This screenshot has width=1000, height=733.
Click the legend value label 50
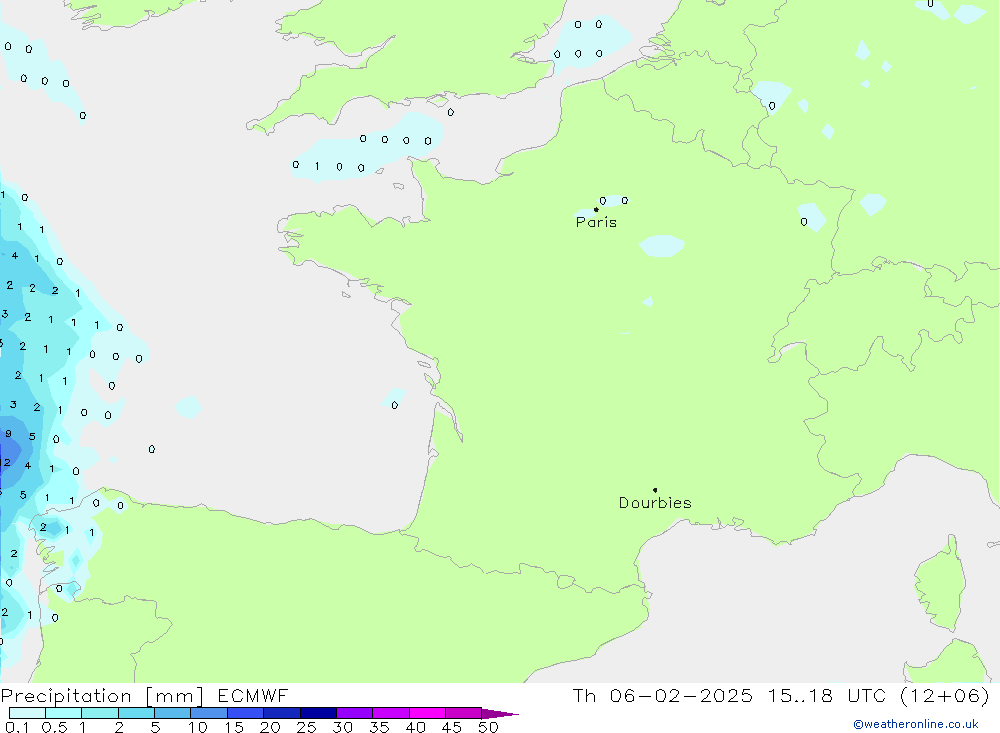tap(488, 727)
